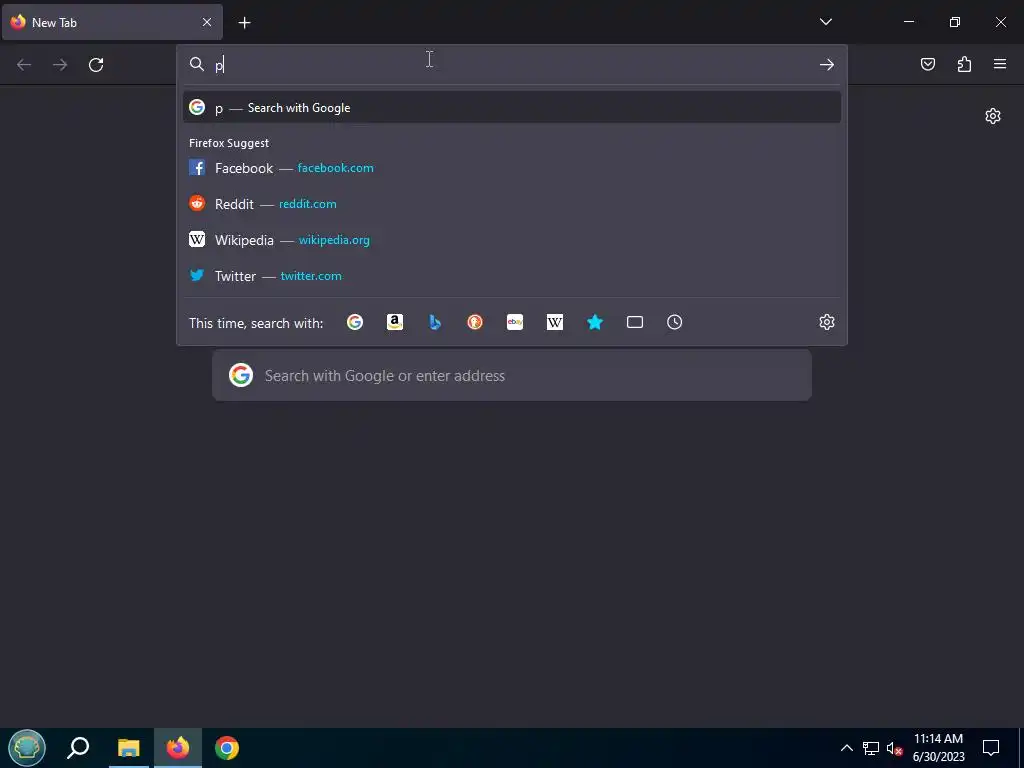Open the muted volume tray icon
Image resolution: width=1024 pixels, height=768 pixels.
pyautogui.click(x=894, y=748)
